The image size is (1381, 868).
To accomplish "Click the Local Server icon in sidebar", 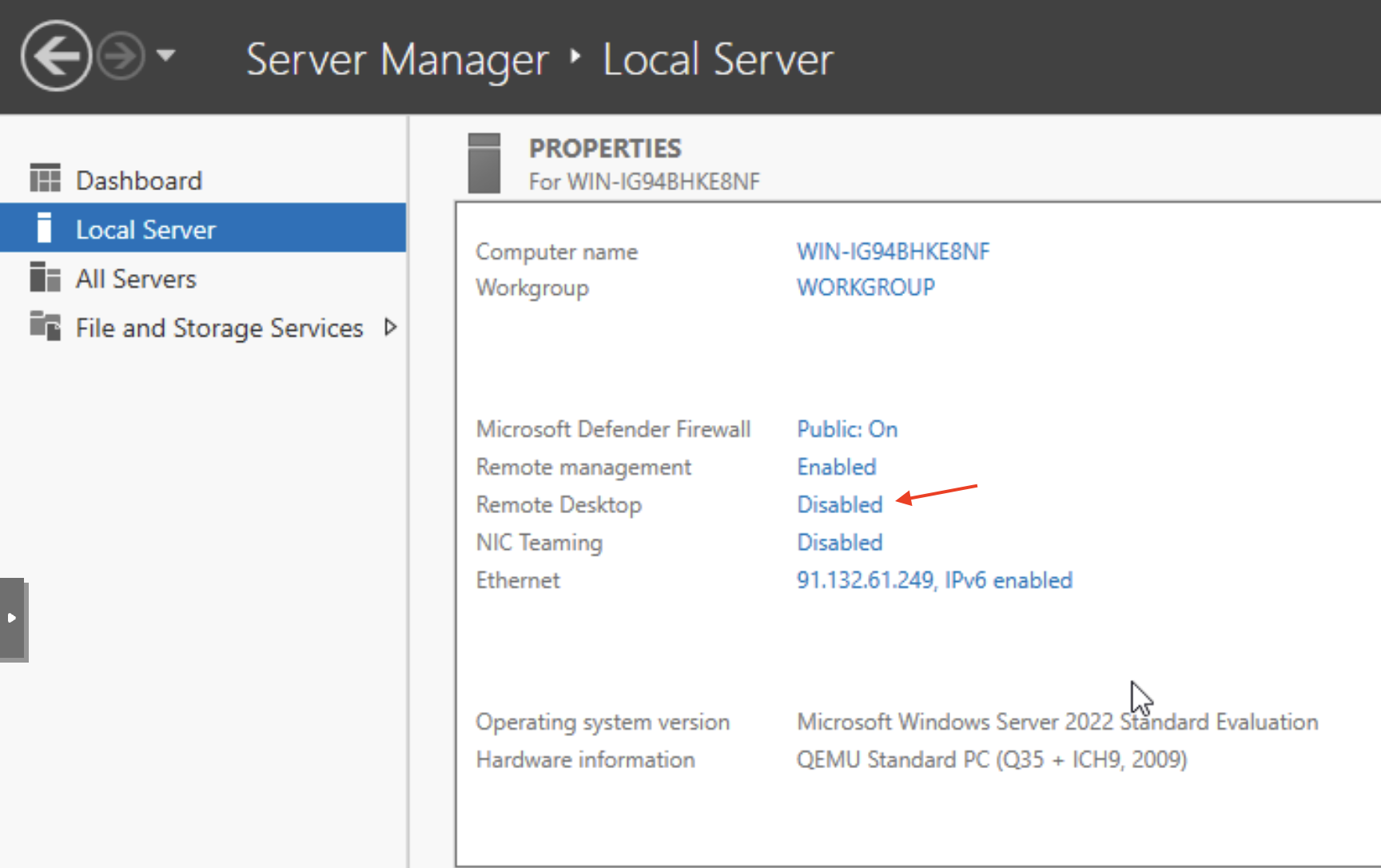I will (45, 229).
